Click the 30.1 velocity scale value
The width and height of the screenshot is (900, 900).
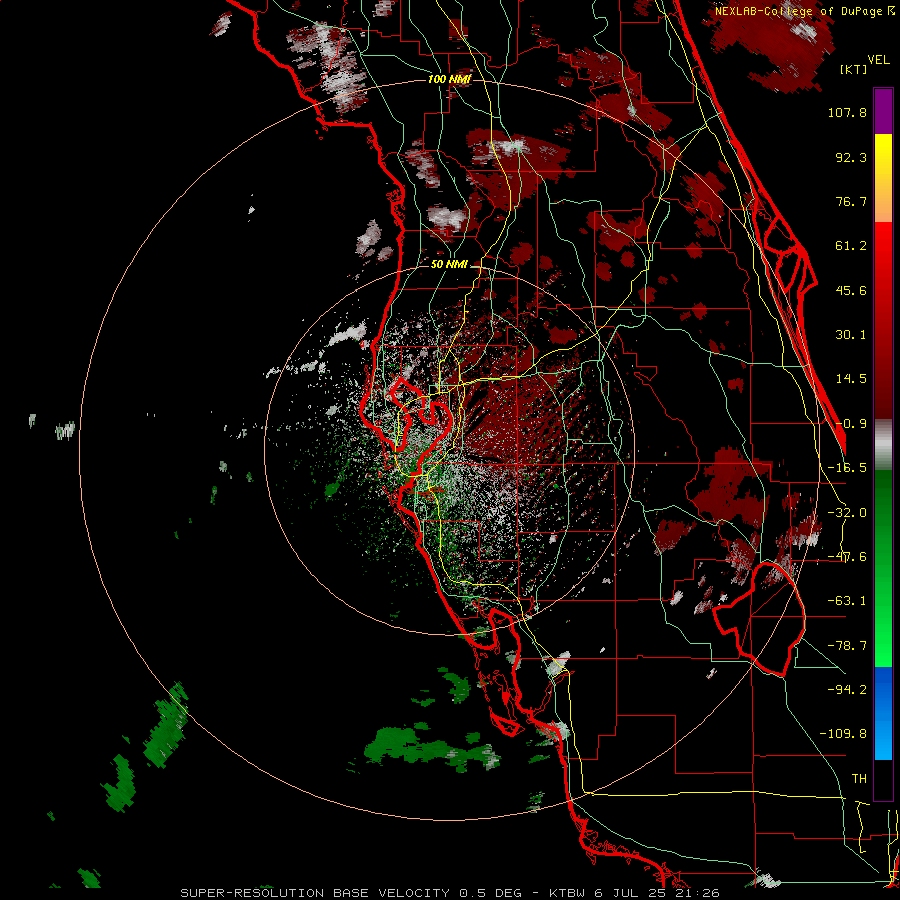tap(851, 335)
